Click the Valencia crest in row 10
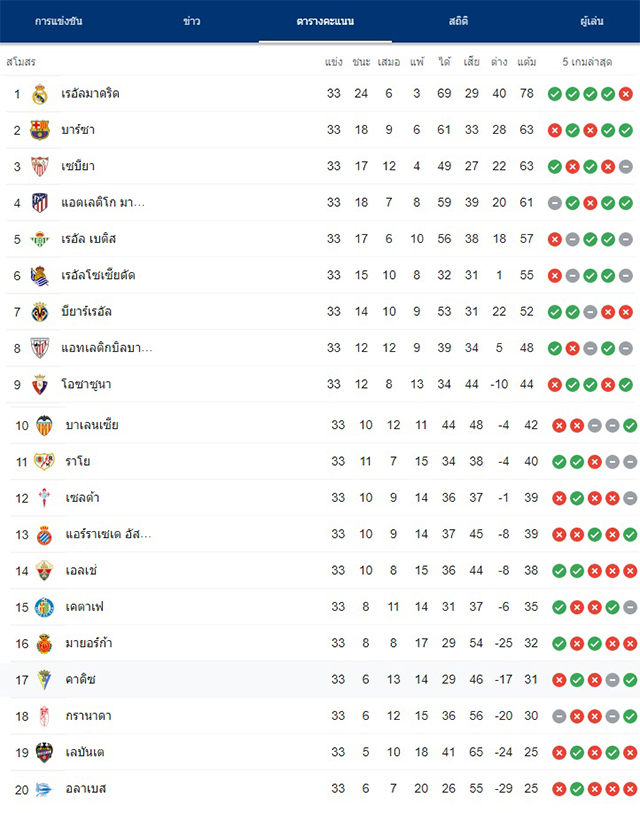640x813 pixels. [44, 426]
